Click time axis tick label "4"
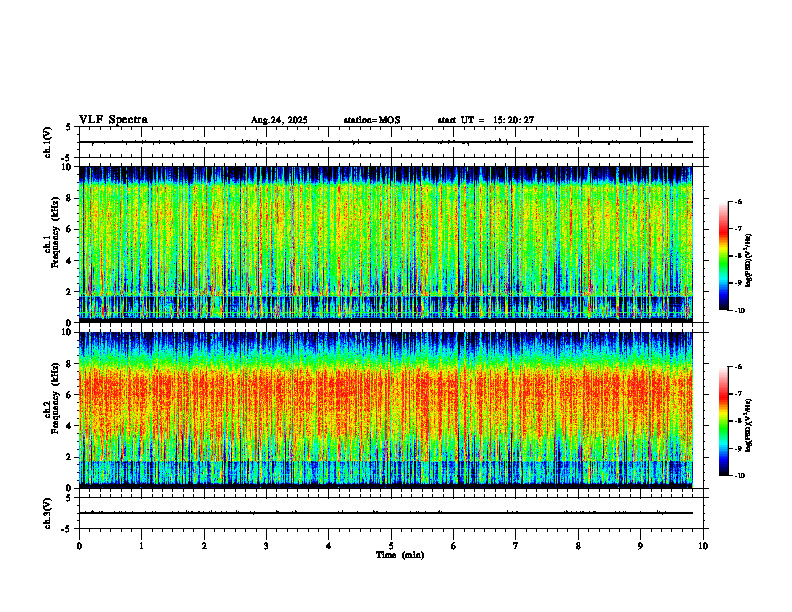The image size is (792, 612). click(329, 546)
